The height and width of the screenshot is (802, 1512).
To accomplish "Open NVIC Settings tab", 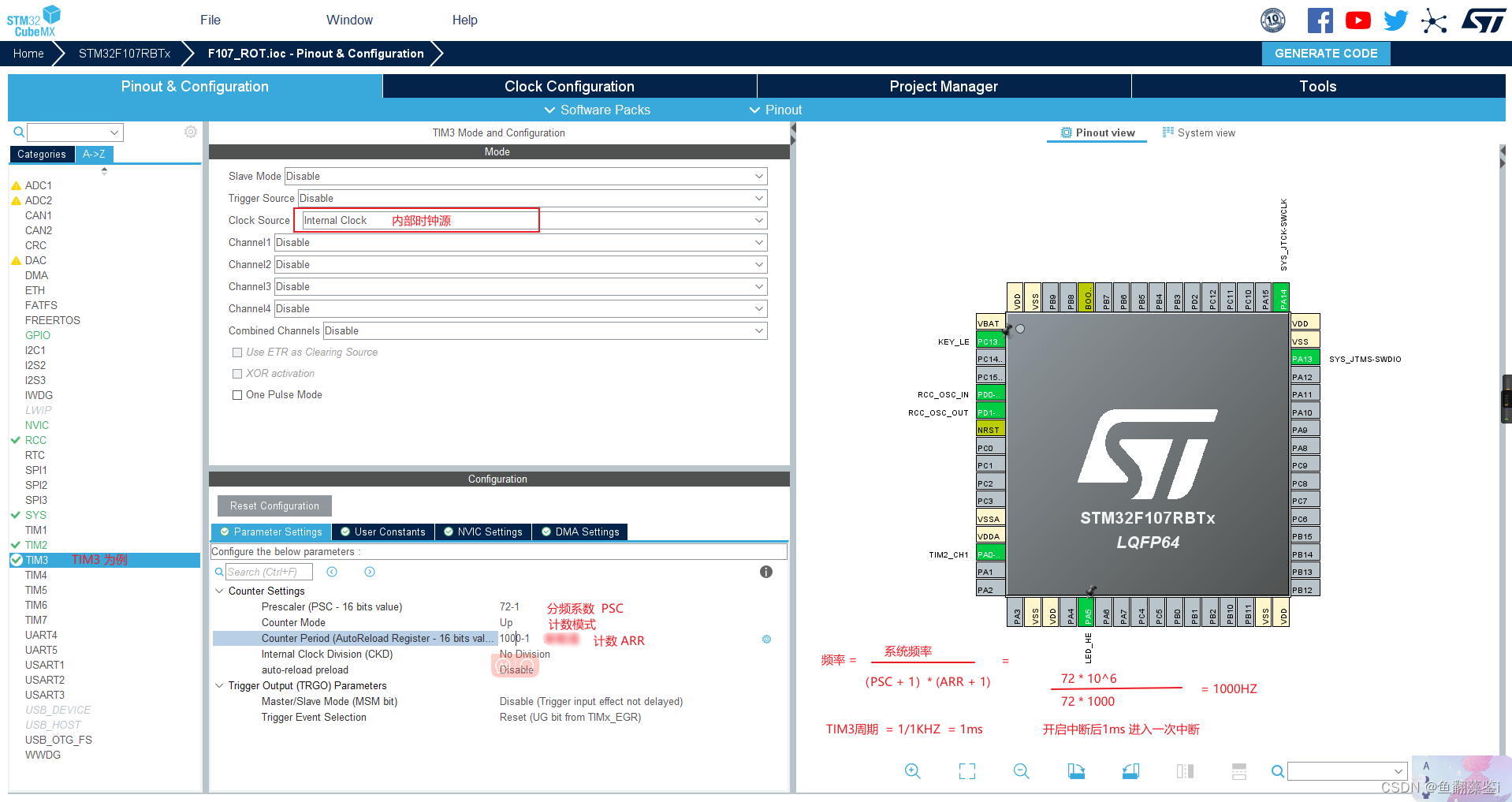I will point(482,532).
